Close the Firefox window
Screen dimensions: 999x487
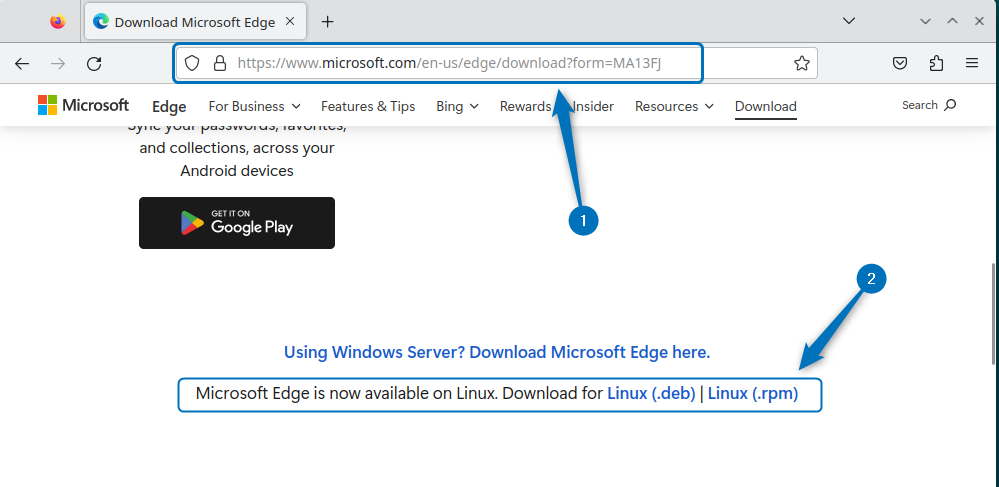pyautogui.click(x=979, y=21)
